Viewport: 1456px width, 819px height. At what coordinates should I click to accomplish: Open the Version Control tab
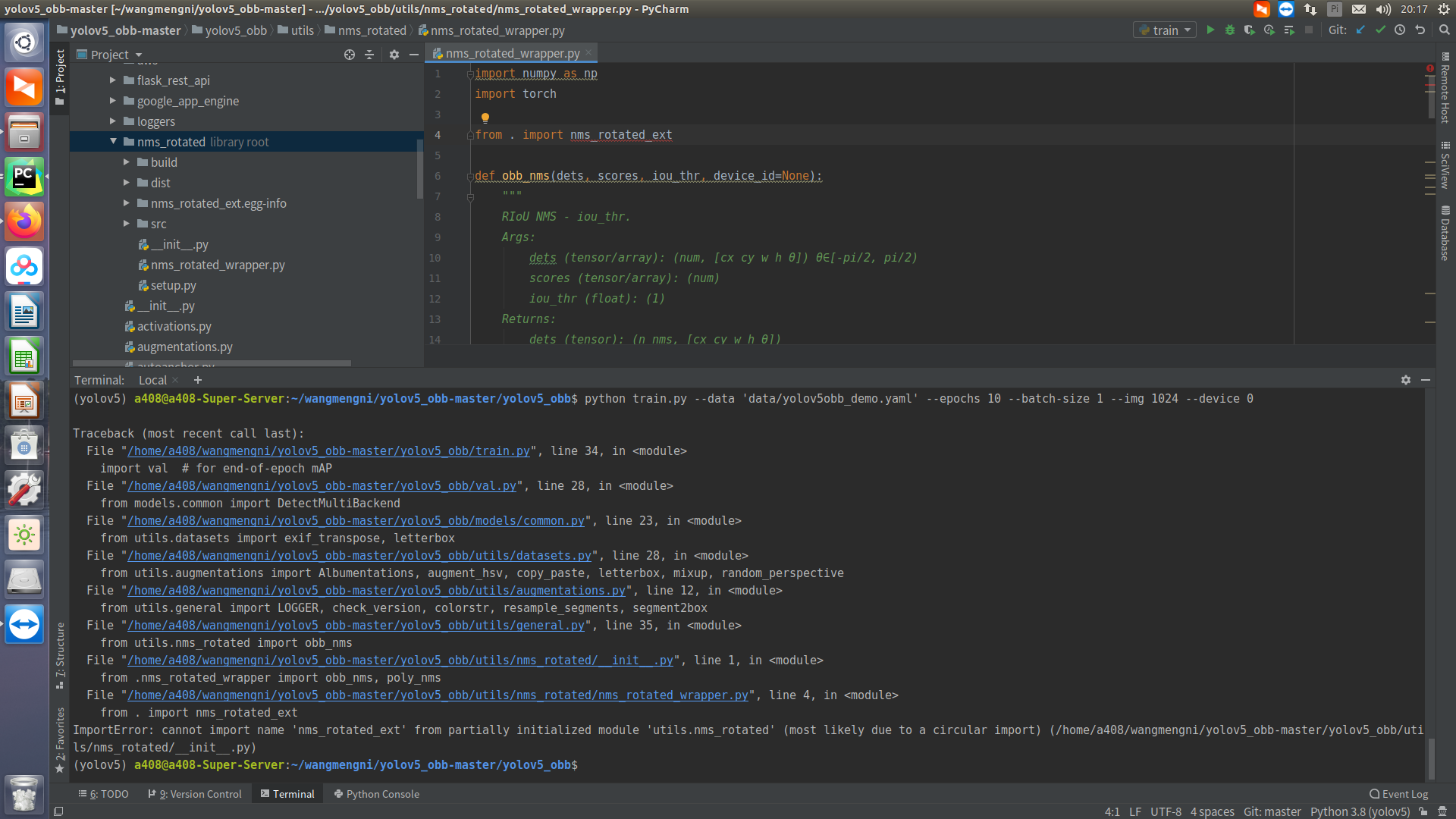[195, 794]
